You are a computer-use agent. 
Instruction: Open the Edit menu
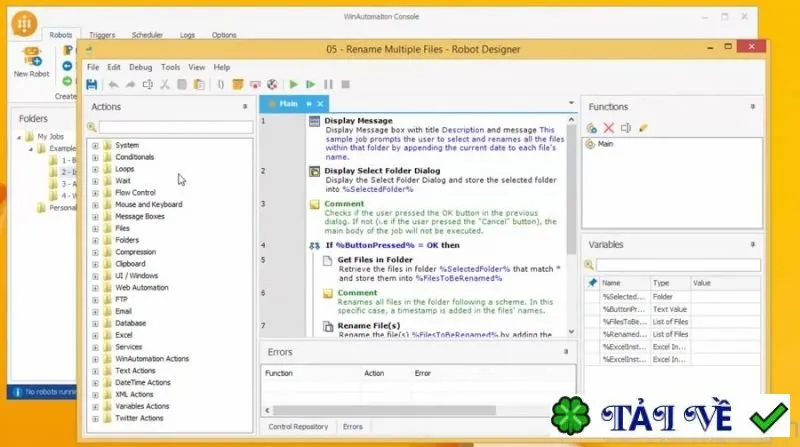(114, 67)
